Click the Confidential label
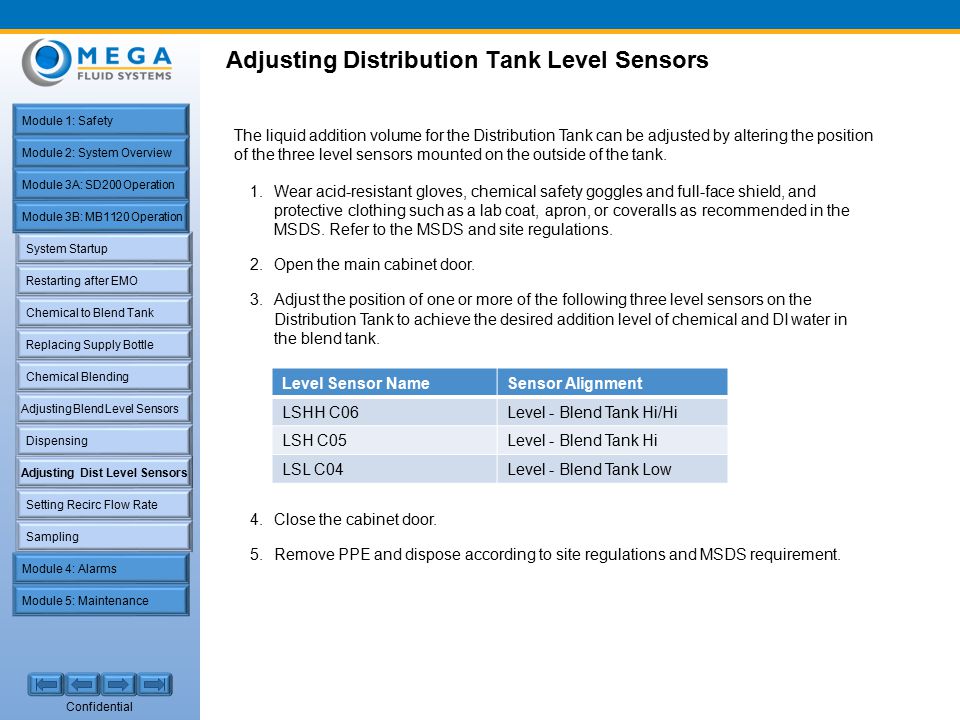Screen dimensions: 960x720 pyautogui.click(x=99, y=707)
